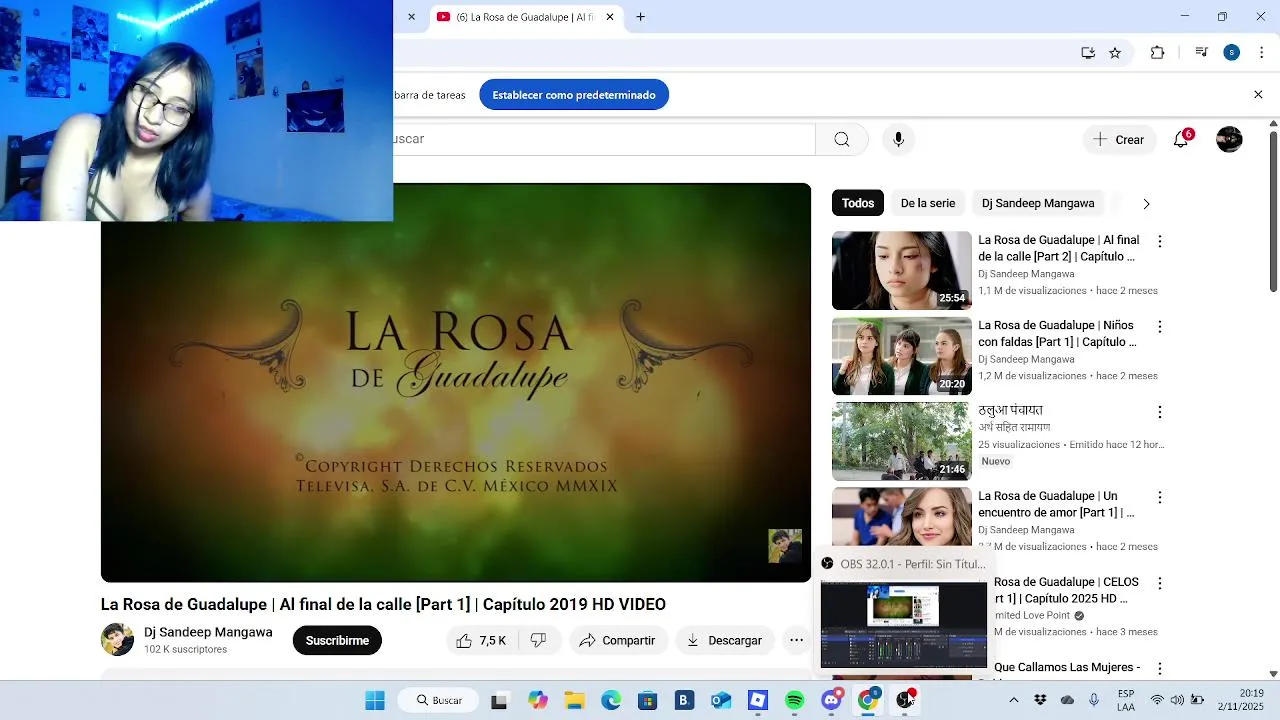Open Niños con faldas Part 1 video title
The height and width of the screenshot is (720, 1280).
point(1058,334)
